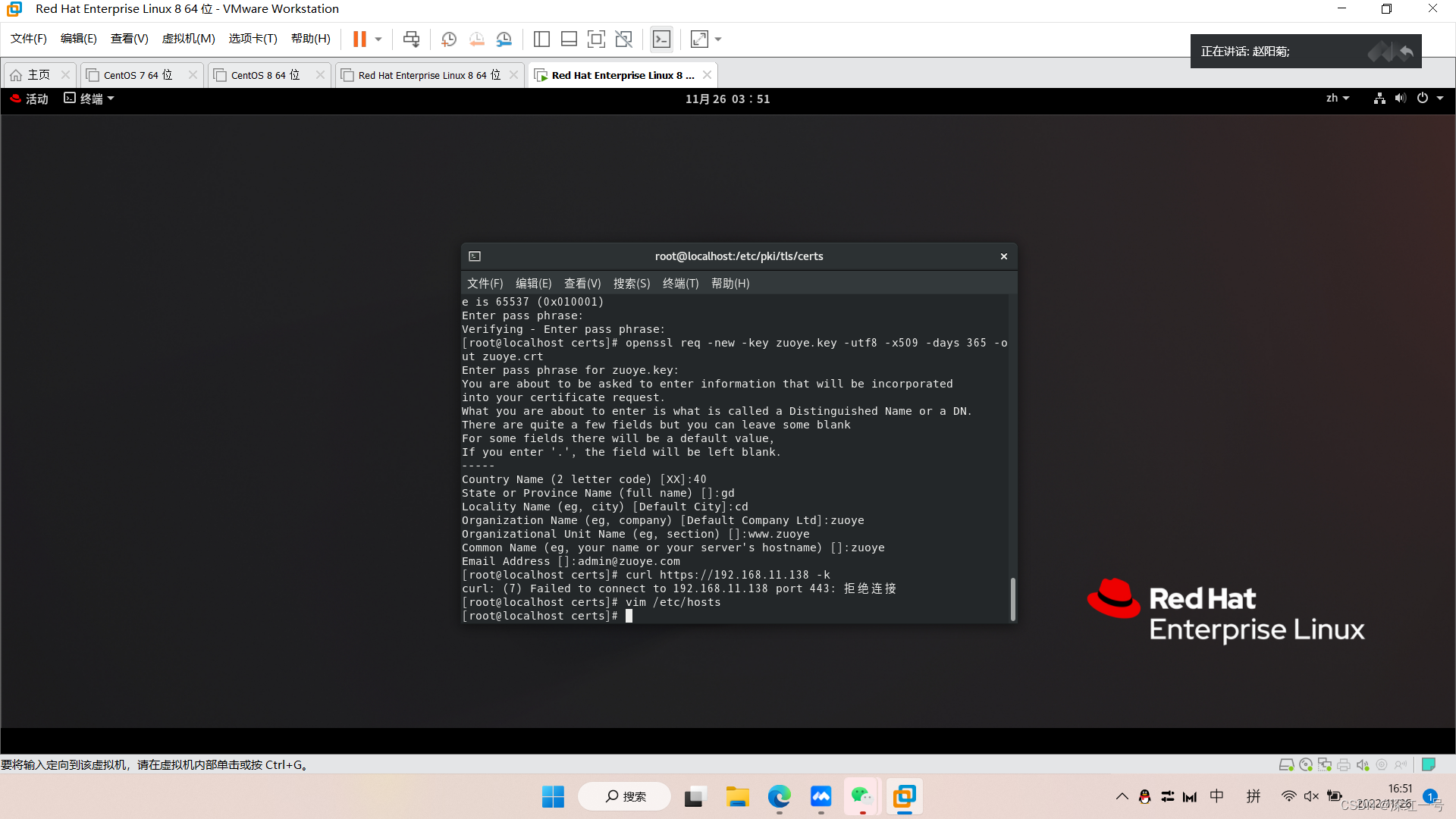
Task: Toggle the tab thumbnail bar
Action: [569, 39]
